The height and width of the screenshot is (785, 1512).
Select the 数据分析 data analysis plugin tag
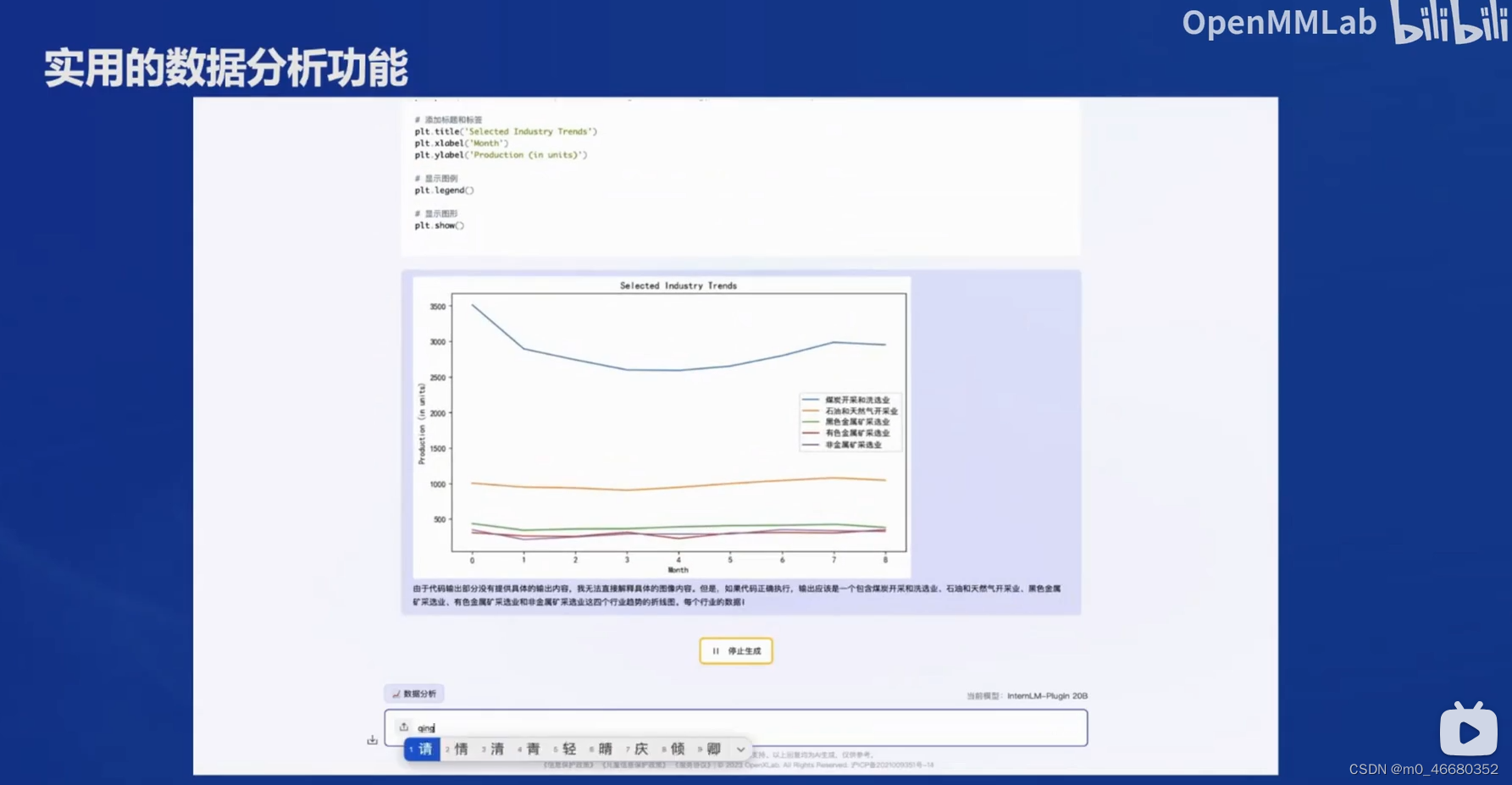click(x=414, y=694)
